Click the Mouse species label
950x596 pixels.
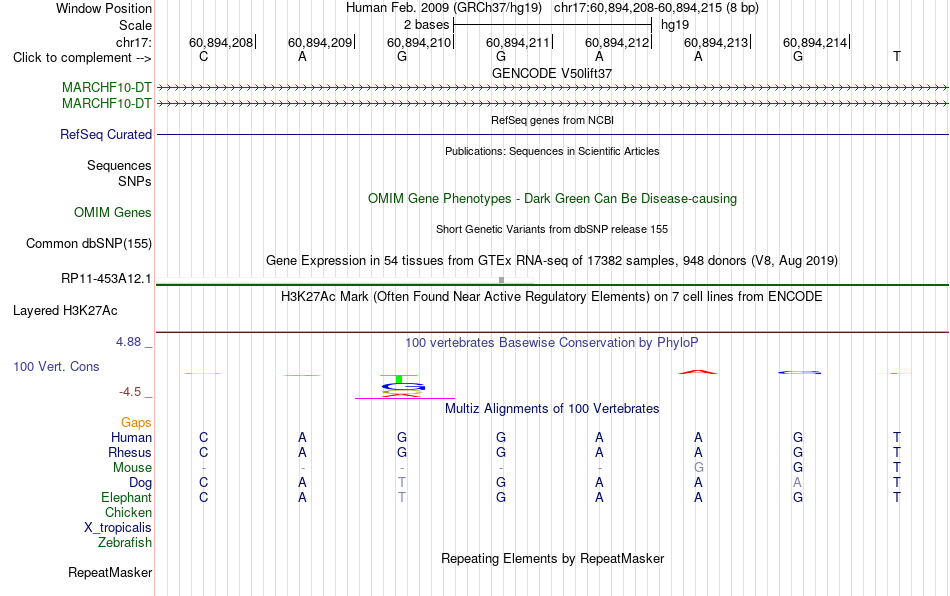[x=133, y=468]
